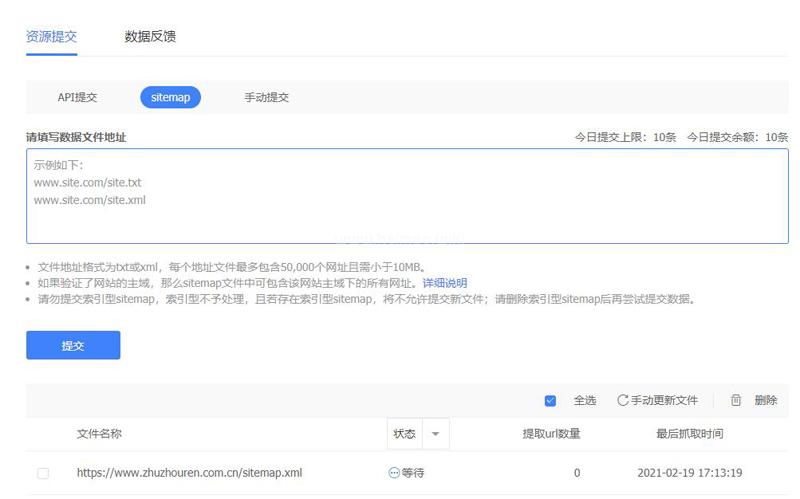Toggle the 全选 checkbox
800x499 pixels.
[x=550, y=400]
